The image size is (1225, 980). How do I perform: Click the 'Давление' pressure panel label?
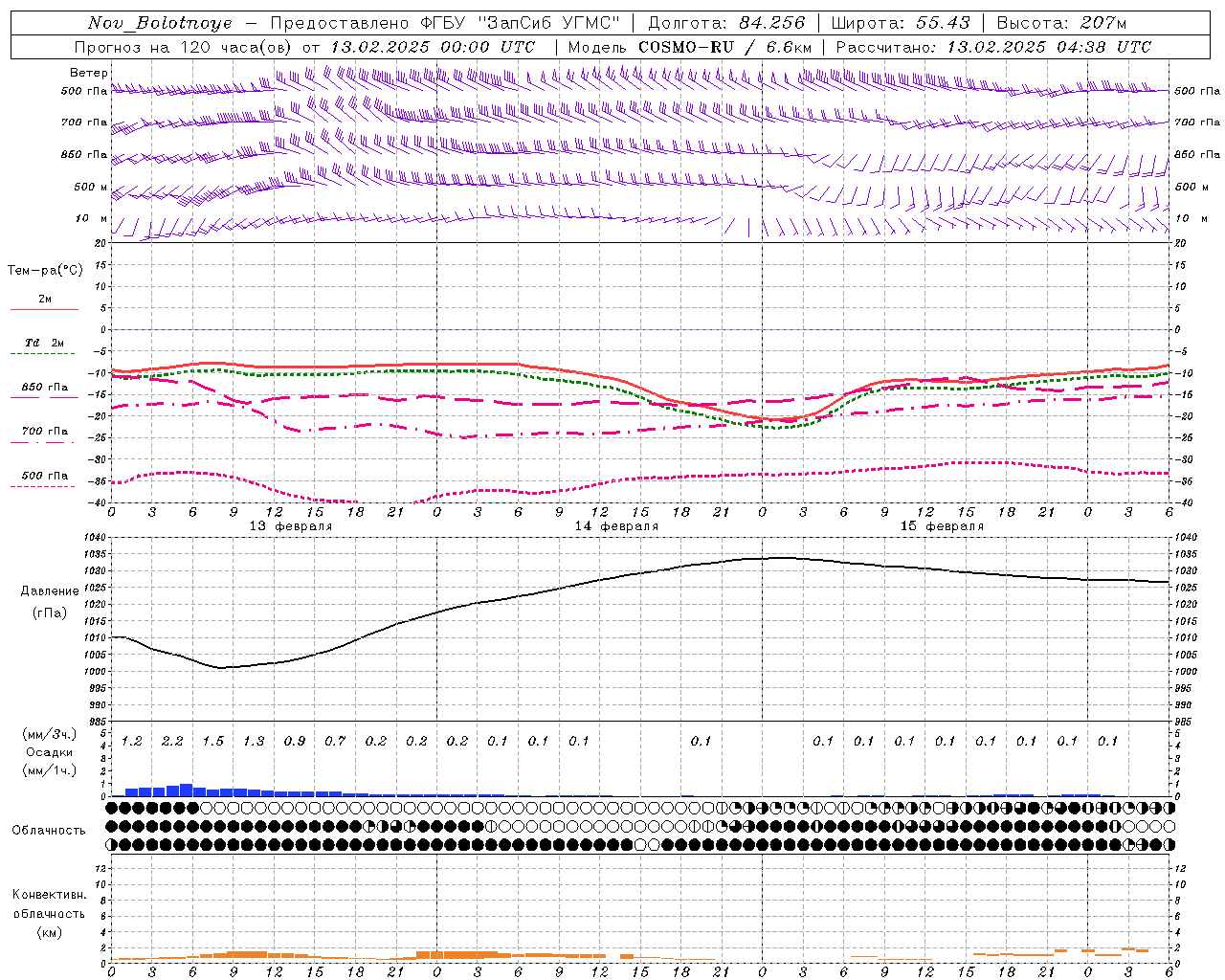pyautogui.click(x=50, y=591)
